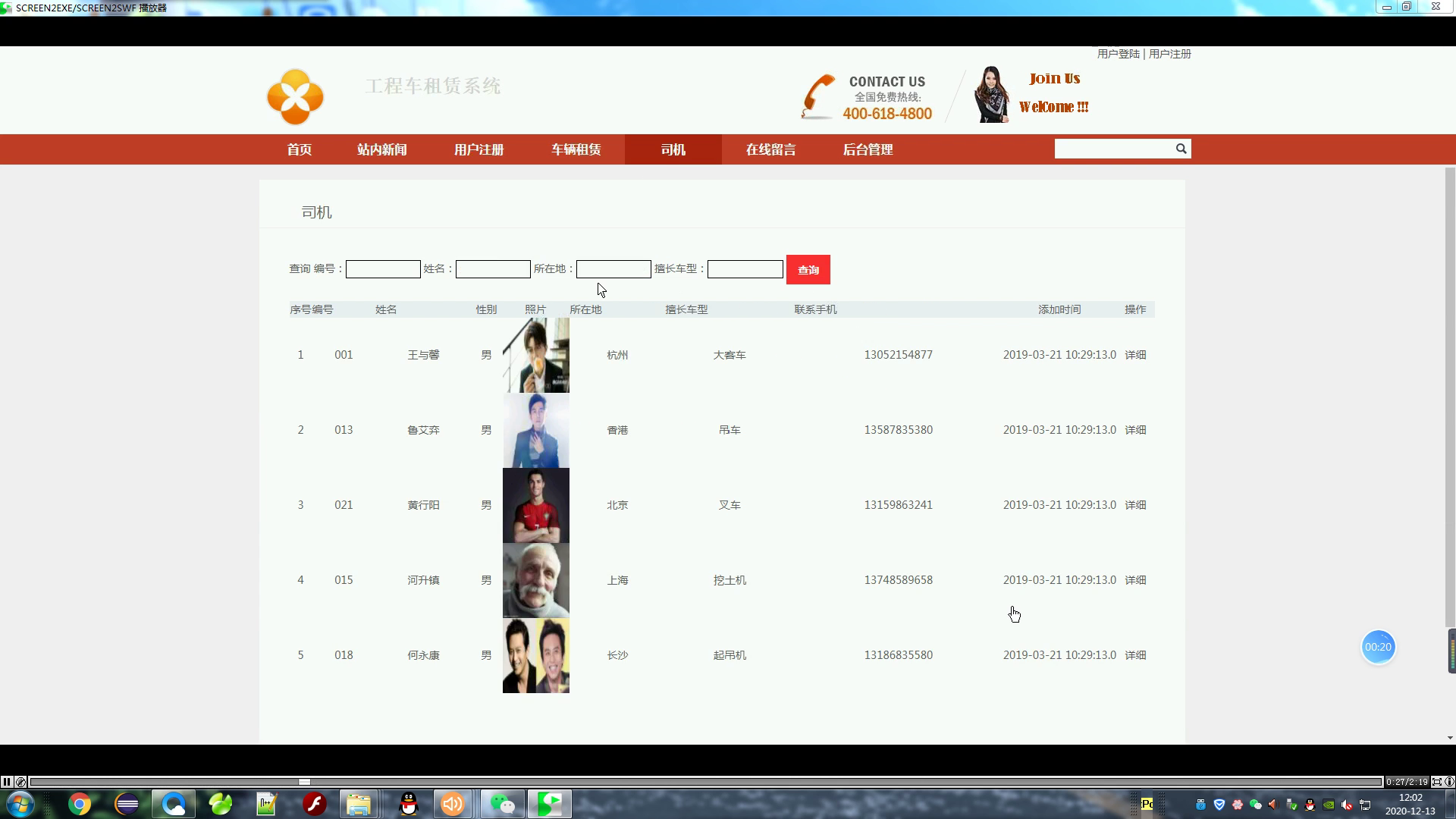Focus the 擅长车型 query input field
This screenshot has height=819, width=1456.
(x=745, y=269)
